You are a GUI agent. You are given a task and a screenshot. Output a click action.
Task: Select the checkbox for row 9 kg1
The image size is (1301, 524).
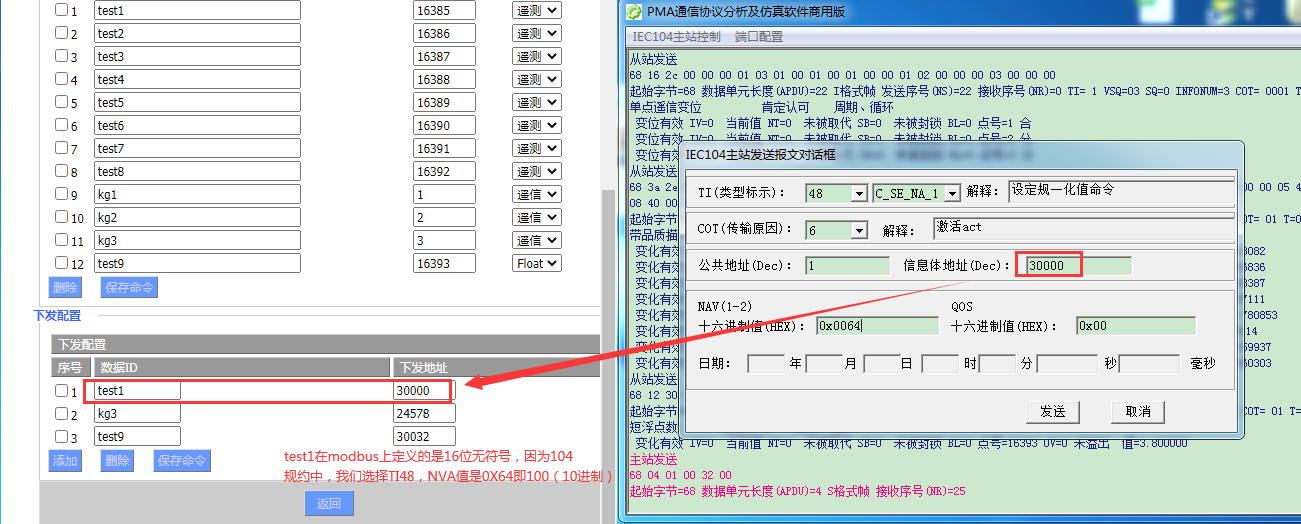coord(61,194)
